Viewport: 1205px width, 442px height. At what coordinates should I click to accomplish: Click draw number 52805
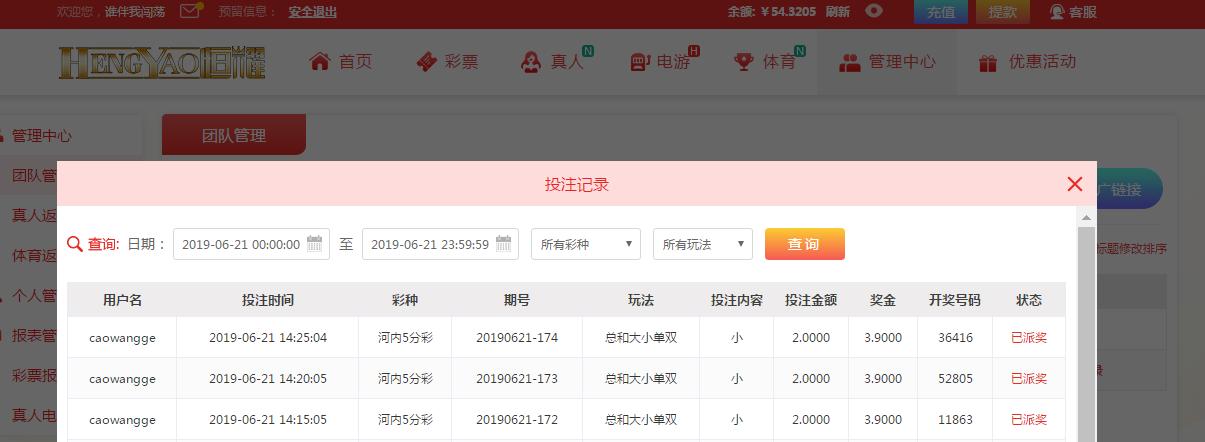pyautogui.click(x=955, y=379)
